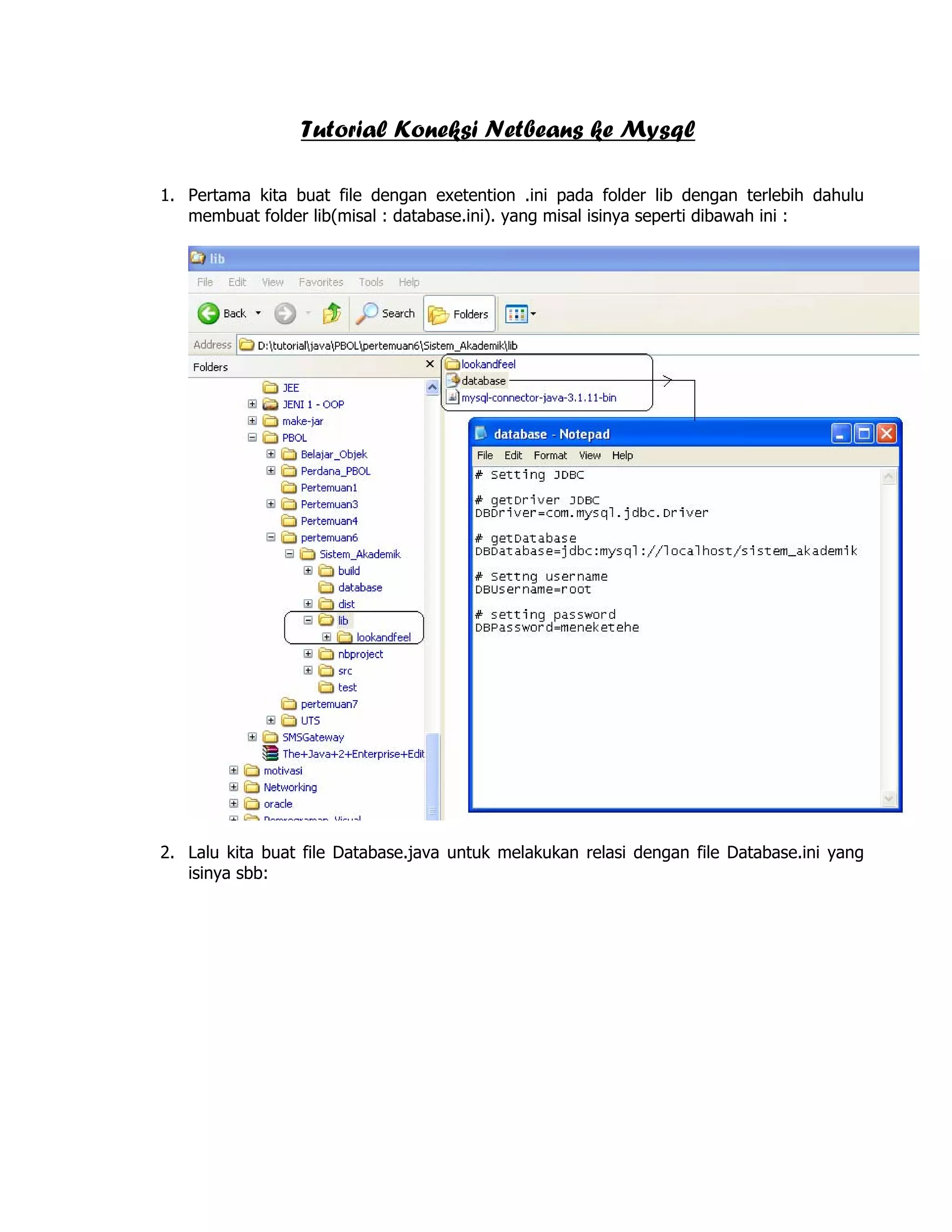952x1232 pixels.
Task: Select the pertemuan7 folder
Action: (x=320, y=704)
